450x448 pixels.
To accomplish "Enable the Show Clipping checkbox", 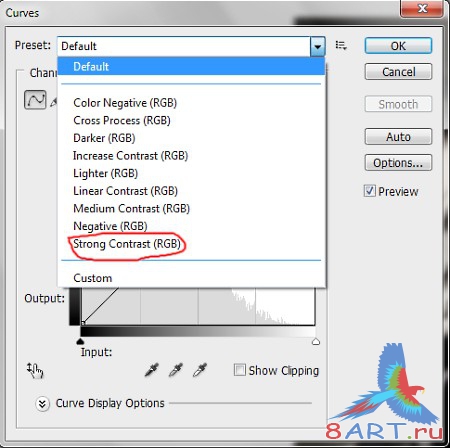I will coord(239,370).
